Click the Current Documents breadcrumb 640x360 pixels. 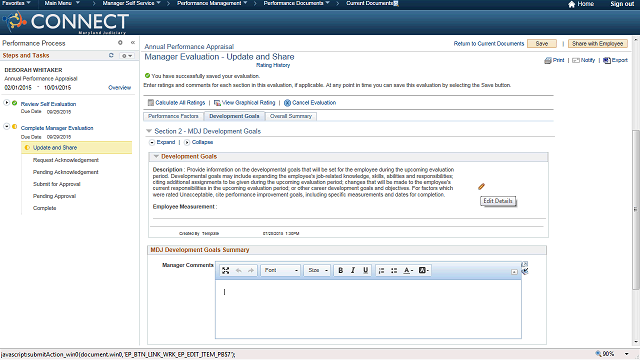click(370, 3)
